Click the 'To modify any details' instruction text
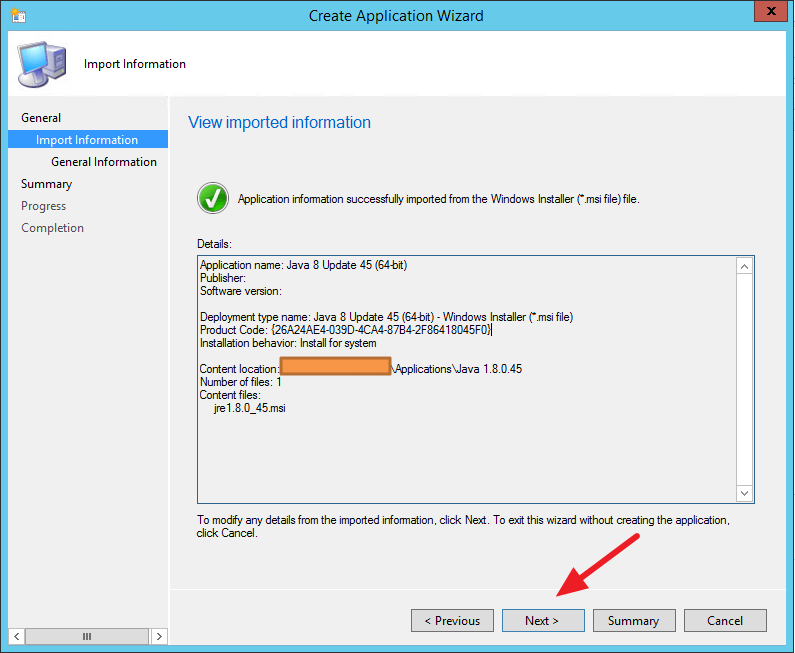The image size is (795, 653). [x=463, y=526]
